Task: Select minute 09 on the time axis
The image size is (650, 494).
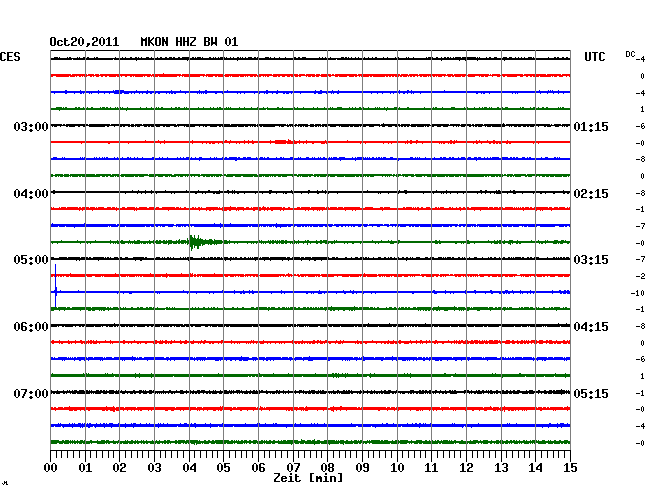Action: 362,467
